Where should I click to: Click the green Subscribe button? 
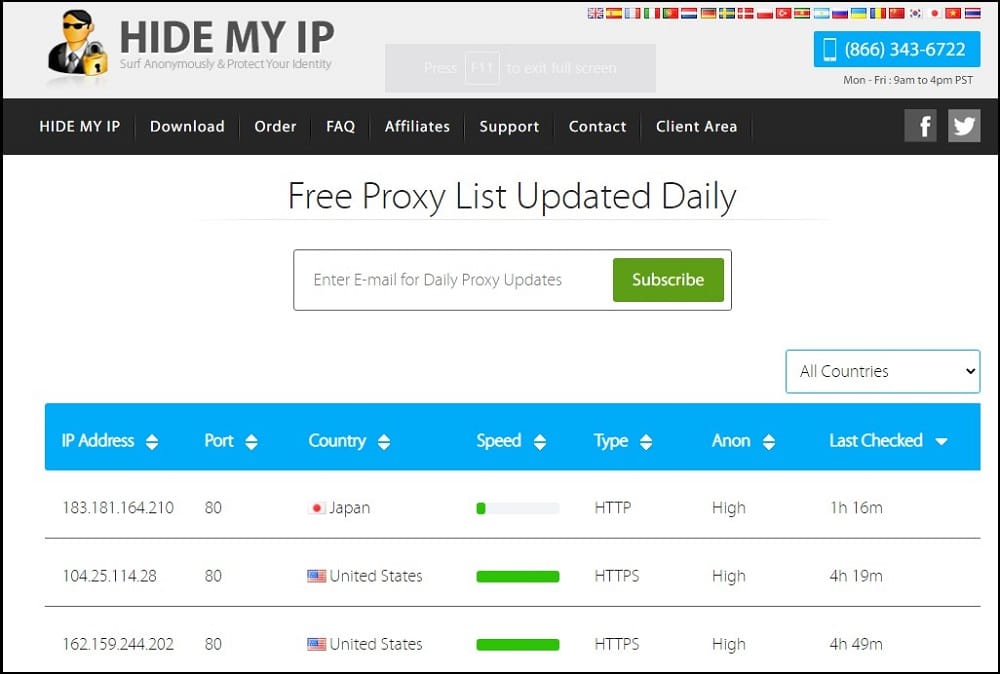pos(668,280)
